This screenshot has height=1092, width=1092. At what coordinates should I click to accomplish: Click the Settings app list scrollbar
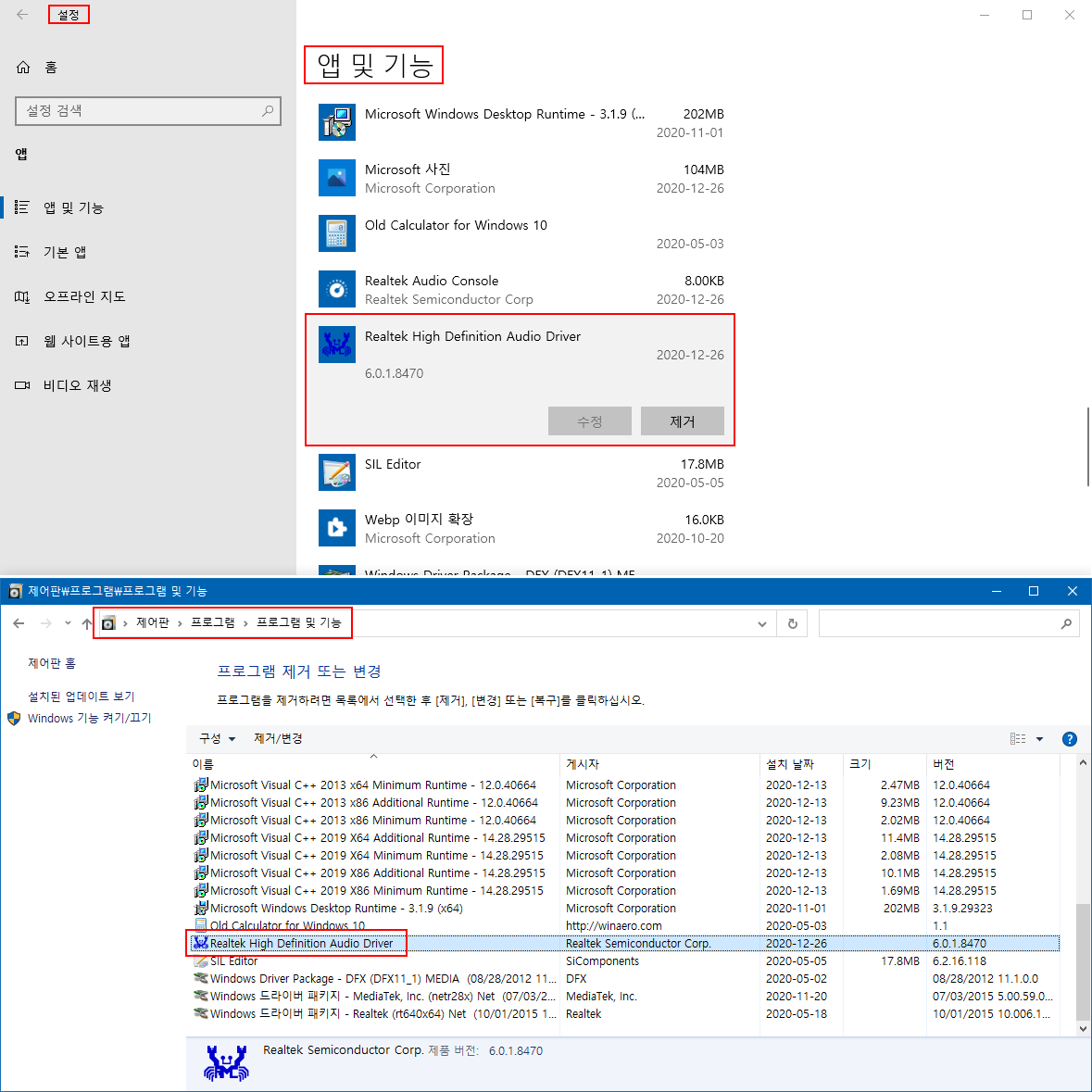(x=1087, y=446)
